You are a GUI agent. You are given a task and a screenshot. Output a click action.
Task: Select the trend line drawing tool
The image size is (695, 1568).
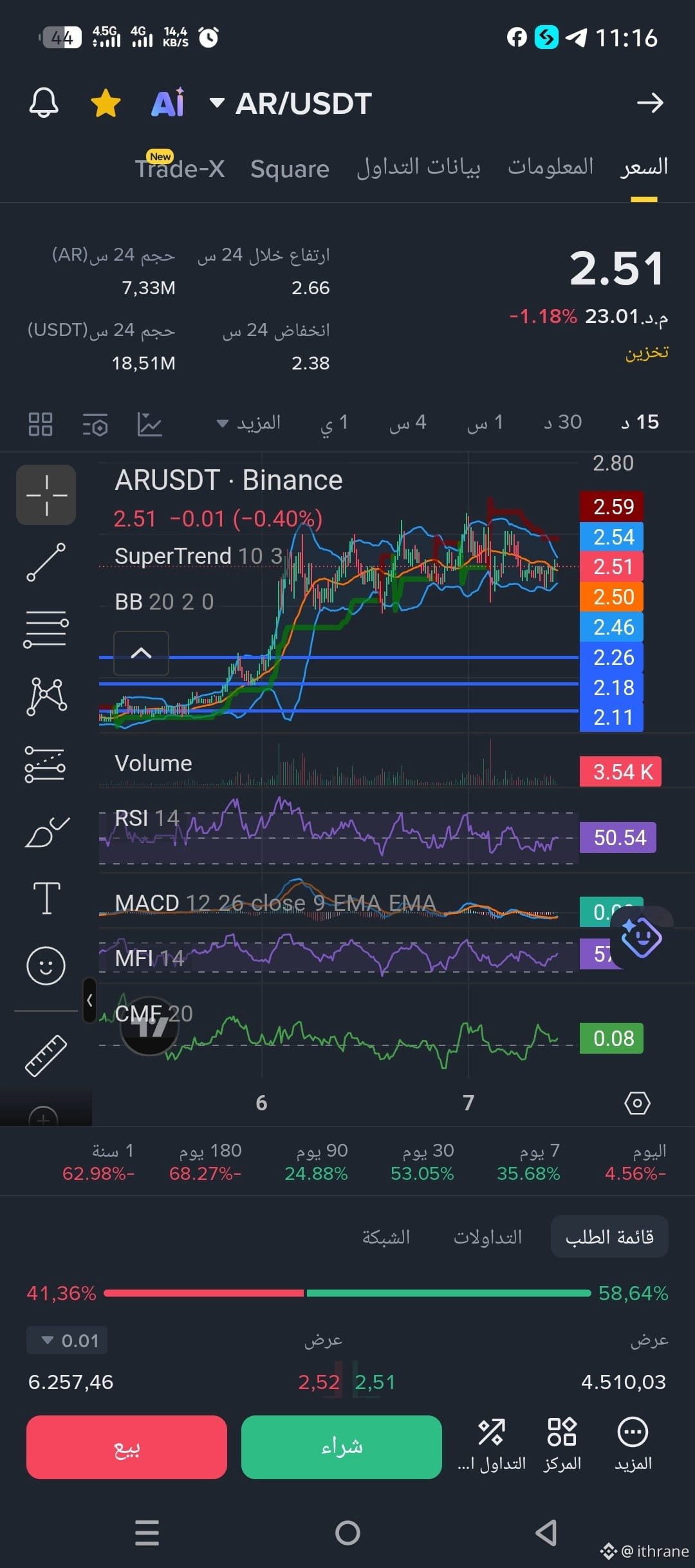tap(46, 562)
